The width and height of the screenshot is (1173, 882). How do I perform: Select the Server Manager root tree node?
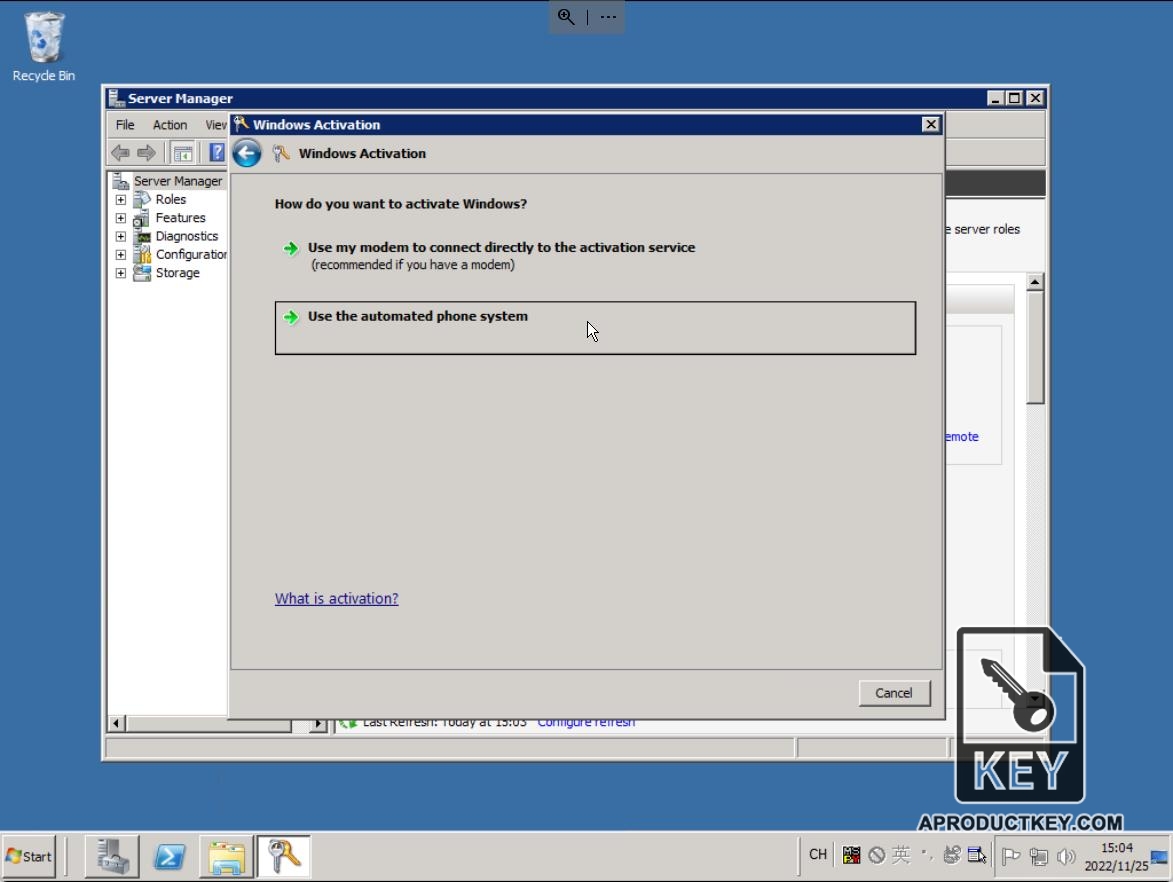click(177, 181)
